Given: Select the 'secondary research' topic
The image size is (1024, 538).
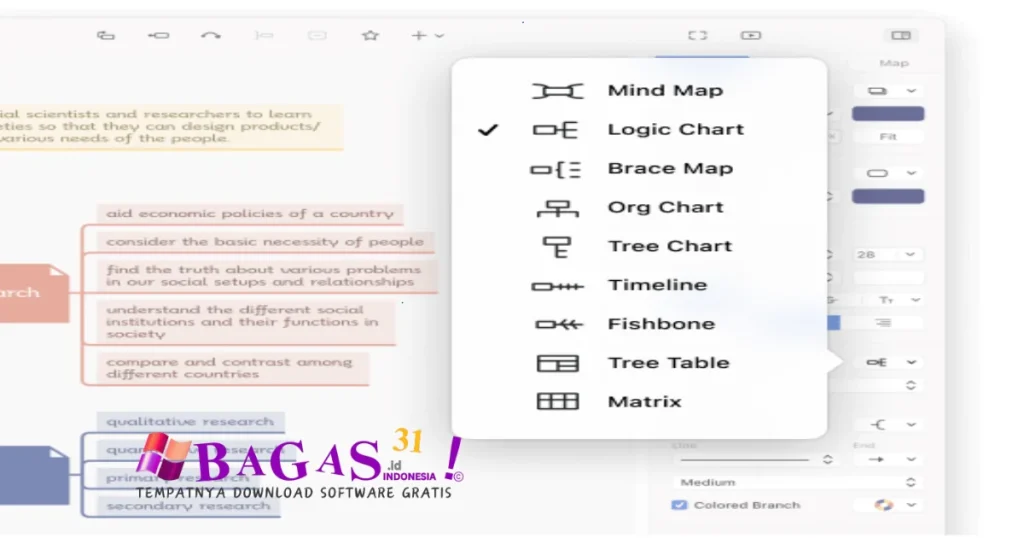Looking at the screenshot, I should click(188, 506).
